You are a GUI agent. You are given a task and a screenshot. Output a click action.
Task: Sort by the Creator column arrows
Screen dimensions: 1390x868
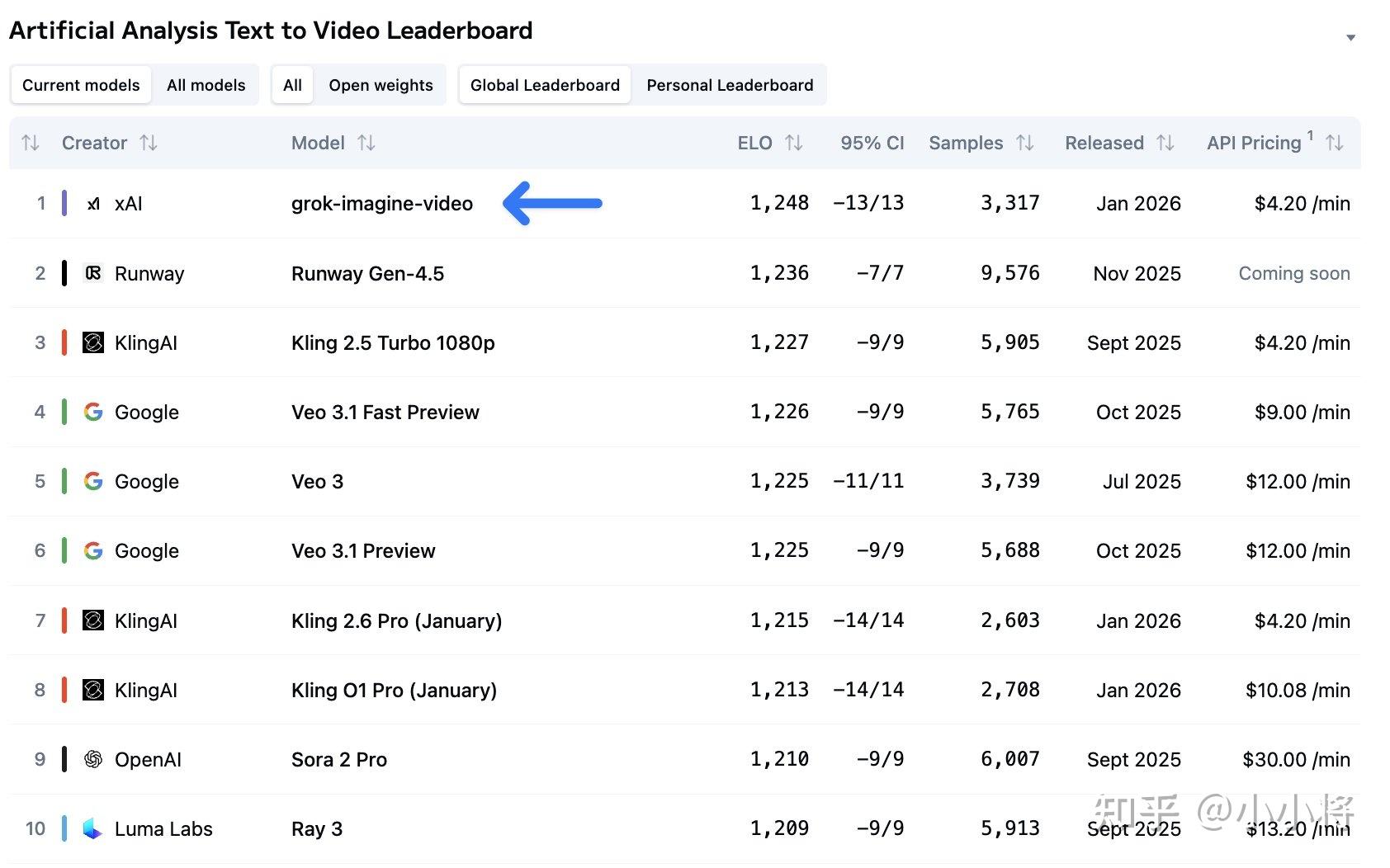(149, 143)
